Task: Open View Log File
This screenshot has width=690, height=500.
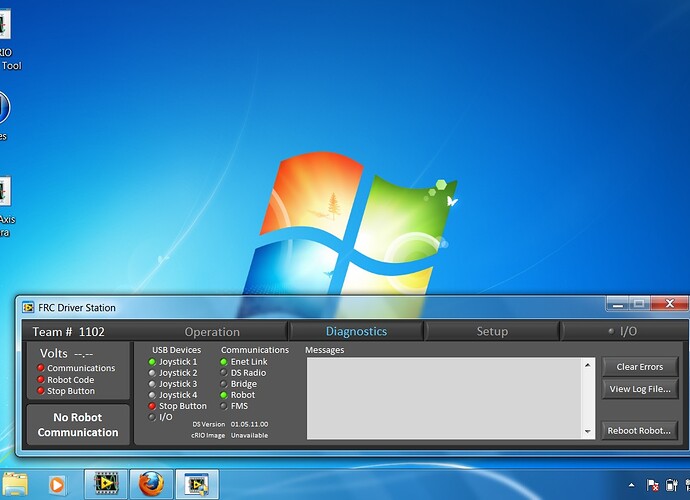Action: tap(639, 389)
